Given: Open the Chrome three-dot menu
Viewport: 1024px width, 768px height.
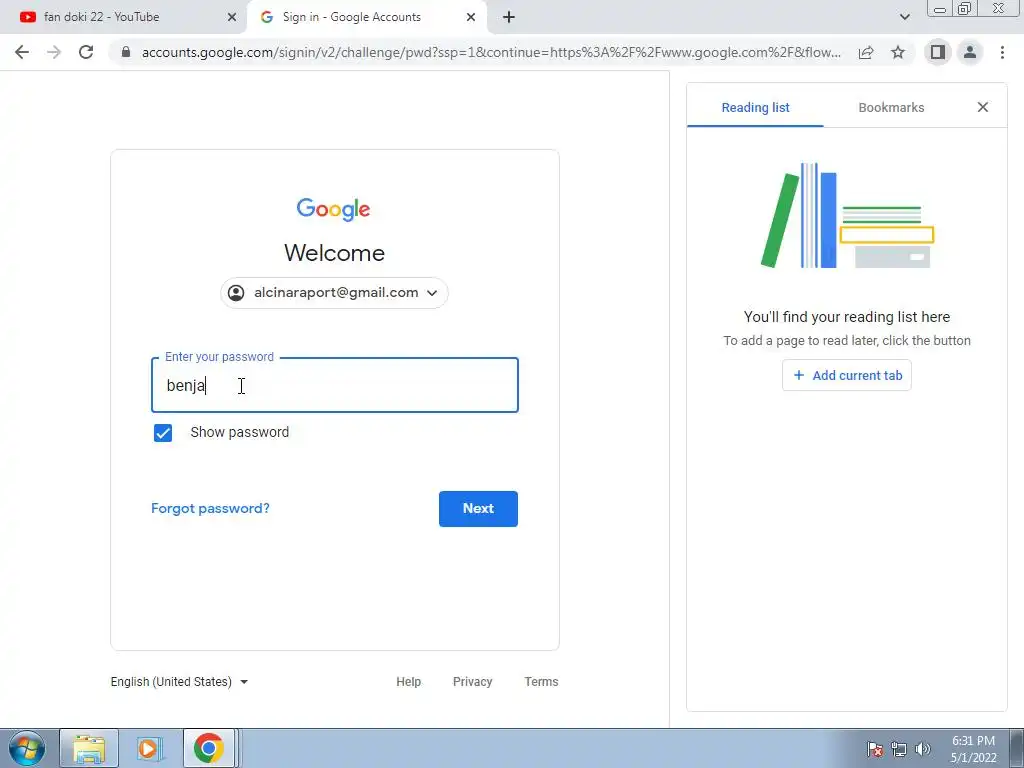Looking at the screenshot, I should tap(1002, 52).
